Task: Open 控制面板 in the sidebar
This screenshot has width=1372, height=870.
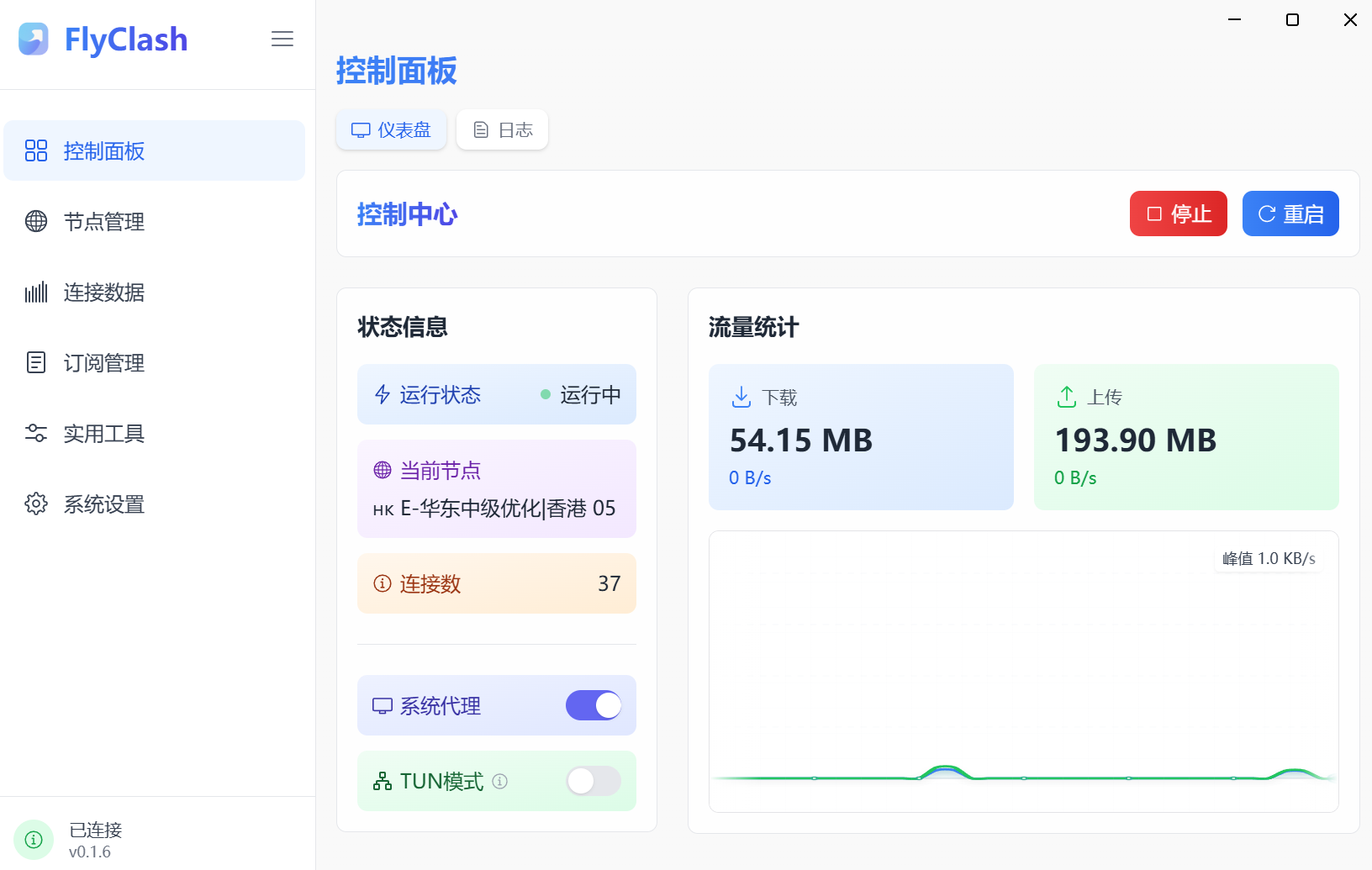Action: (x=155, y=150)
